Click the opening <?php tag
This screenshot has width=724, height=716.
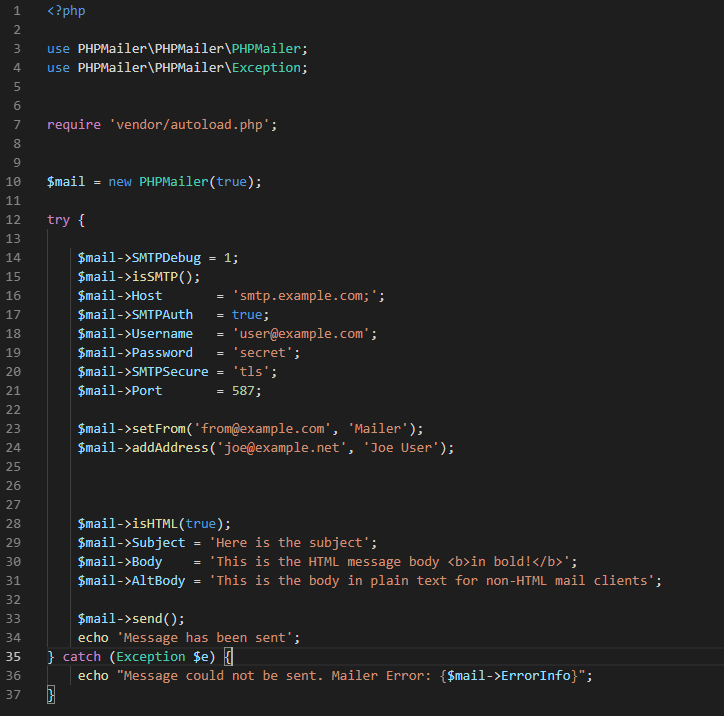point(66,11)
